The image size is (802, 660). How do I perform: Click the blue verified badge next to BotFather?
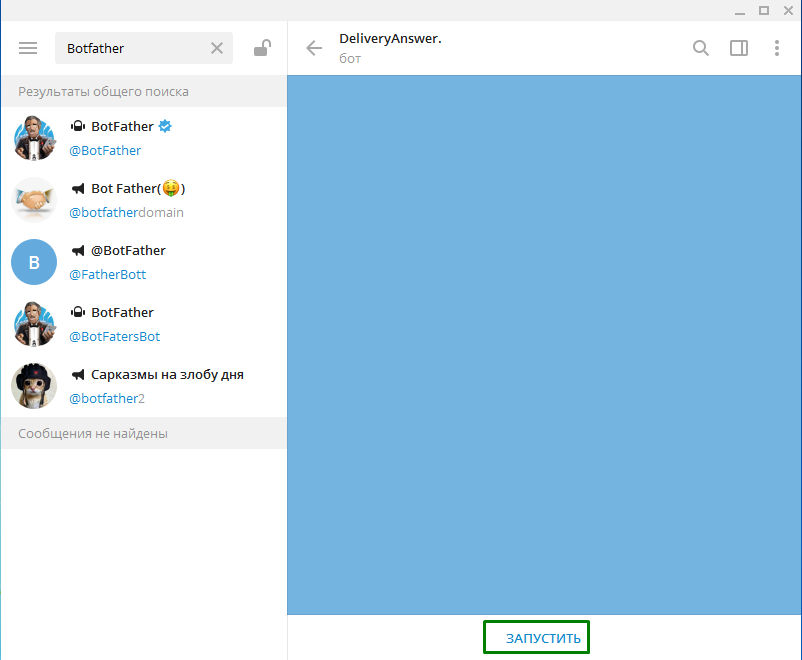165,126
